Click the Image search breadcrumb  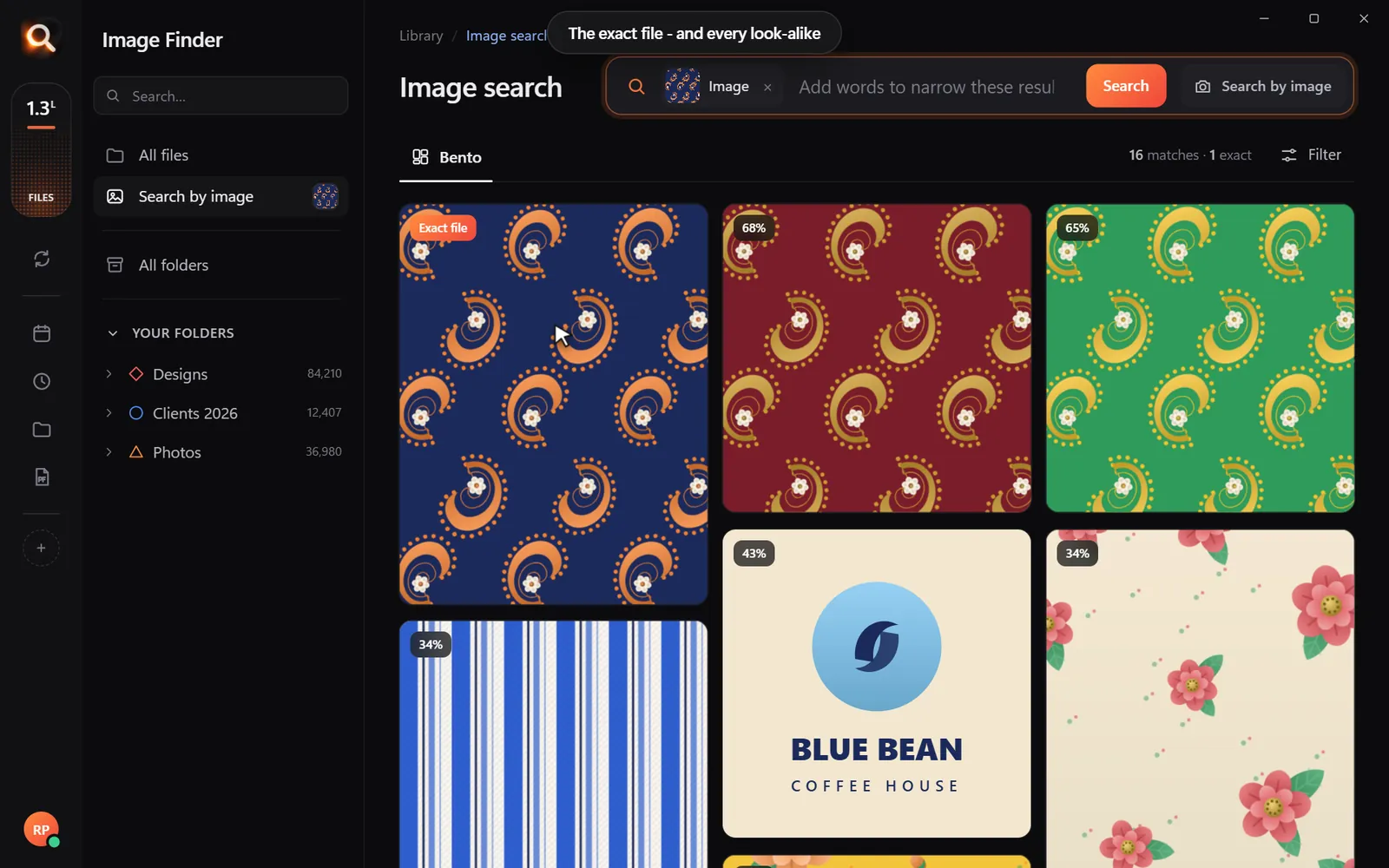[x=506, y=36]
